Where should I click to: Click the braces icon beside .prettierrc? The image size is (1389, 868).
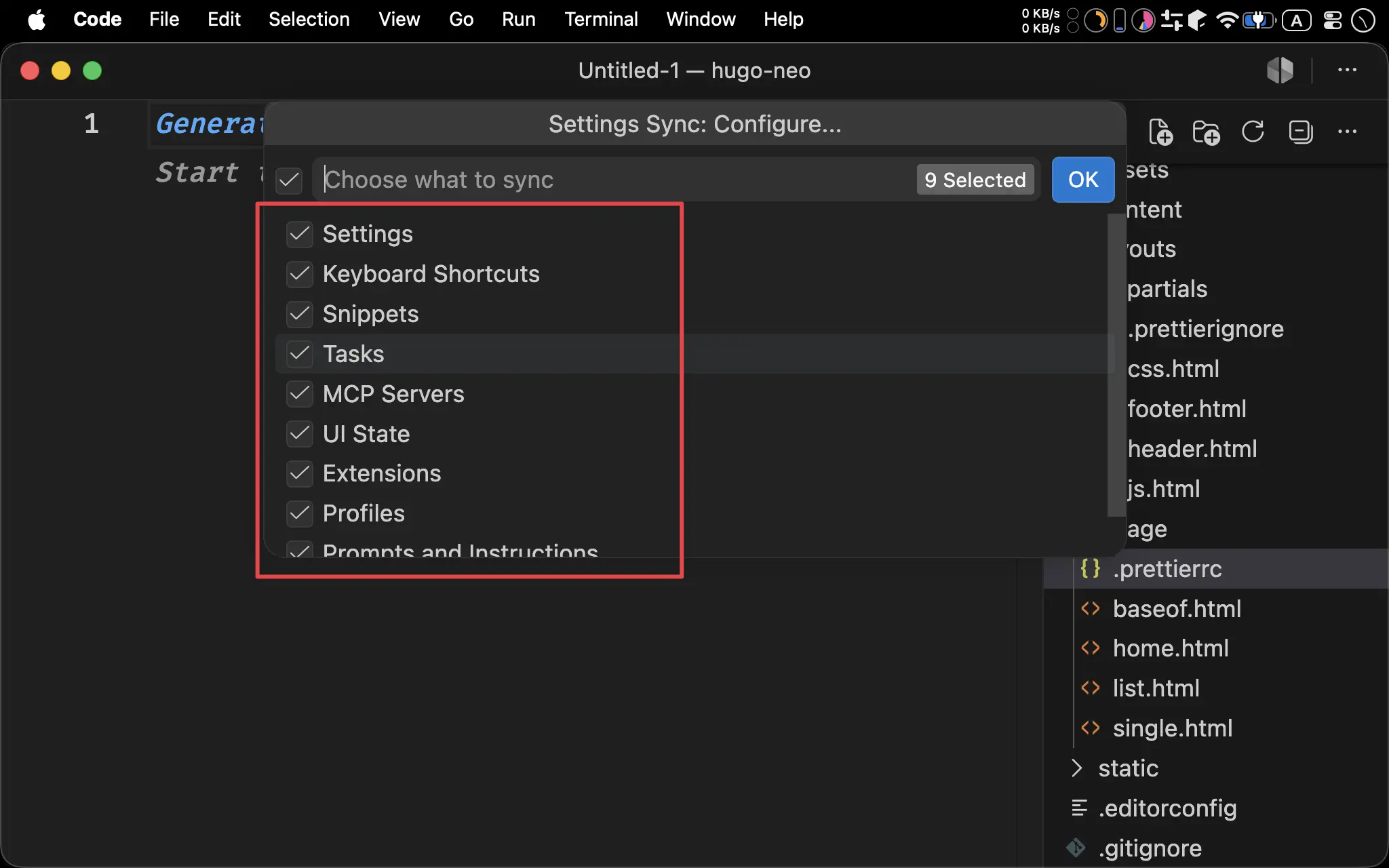coord(1090,568)
